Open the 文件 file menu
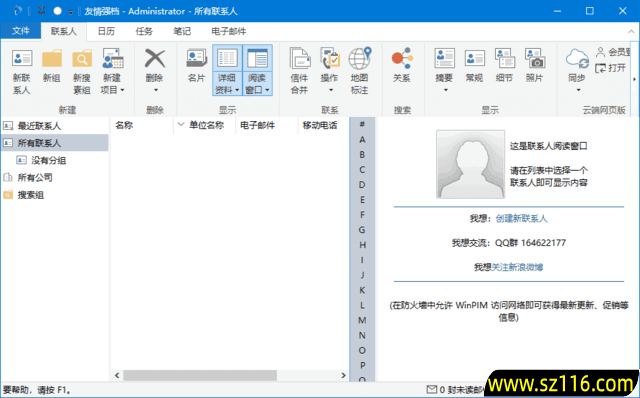640x398 pixels. point(21,31)
